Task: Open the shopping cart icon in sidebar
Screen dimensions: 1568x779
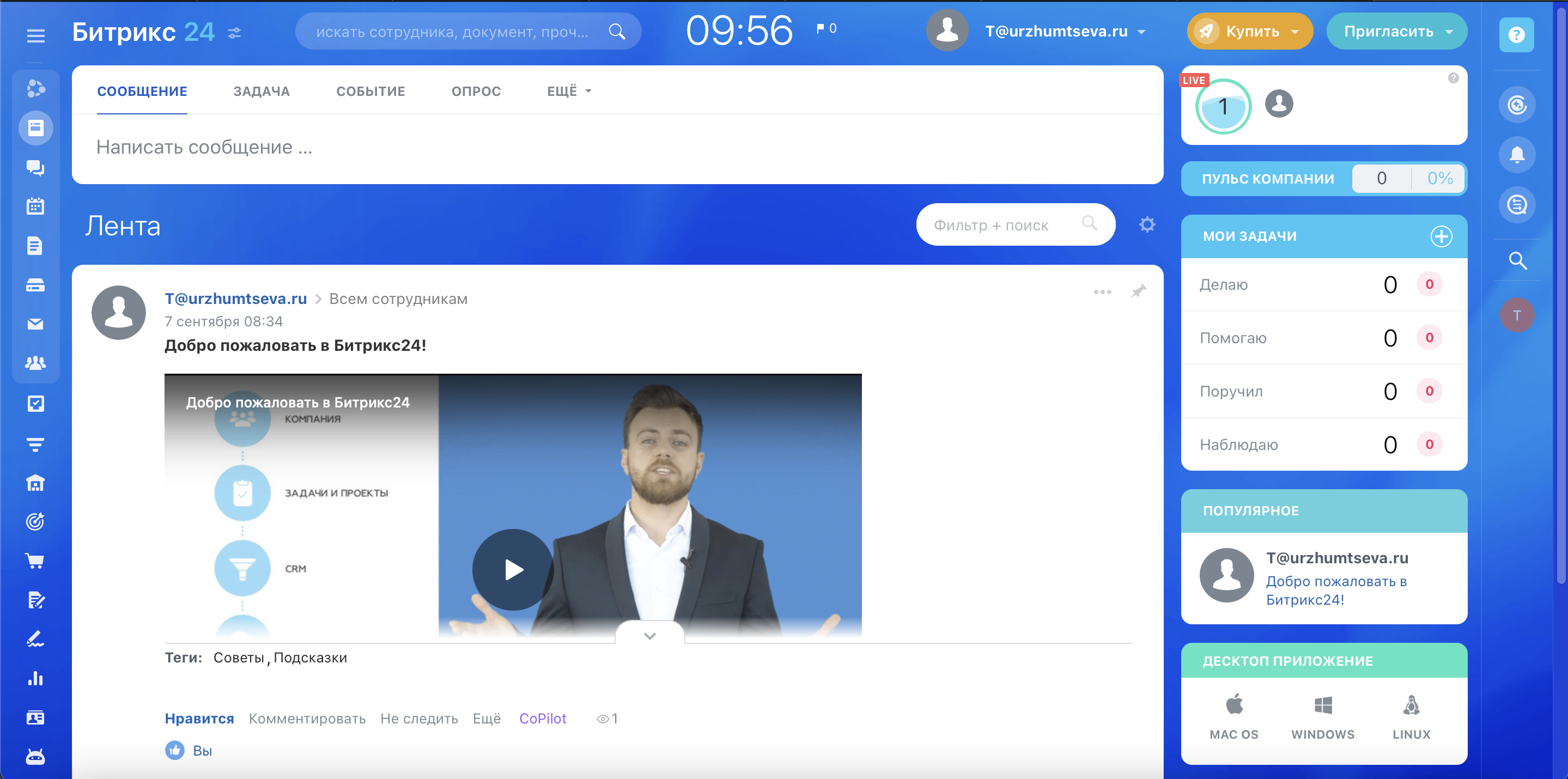Action: tap(35, 561)
